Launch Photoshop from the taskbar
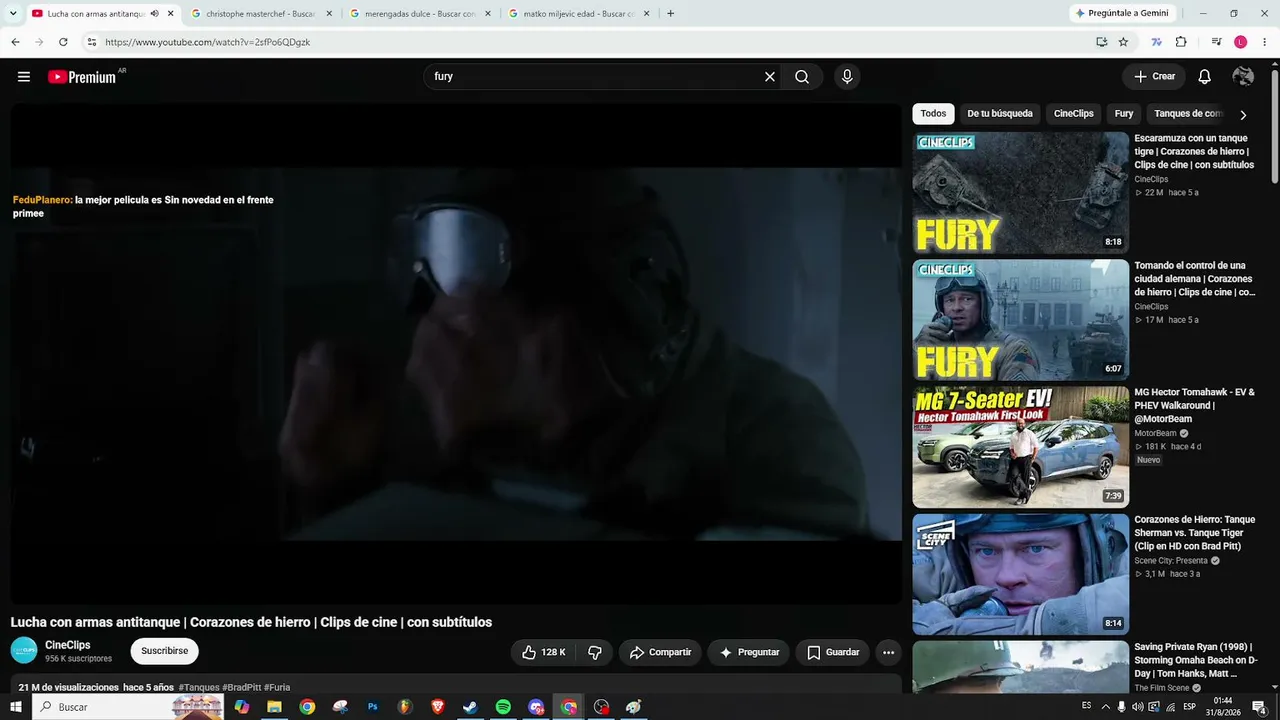This screenshot has height=720, width=1280. [373, 707]
